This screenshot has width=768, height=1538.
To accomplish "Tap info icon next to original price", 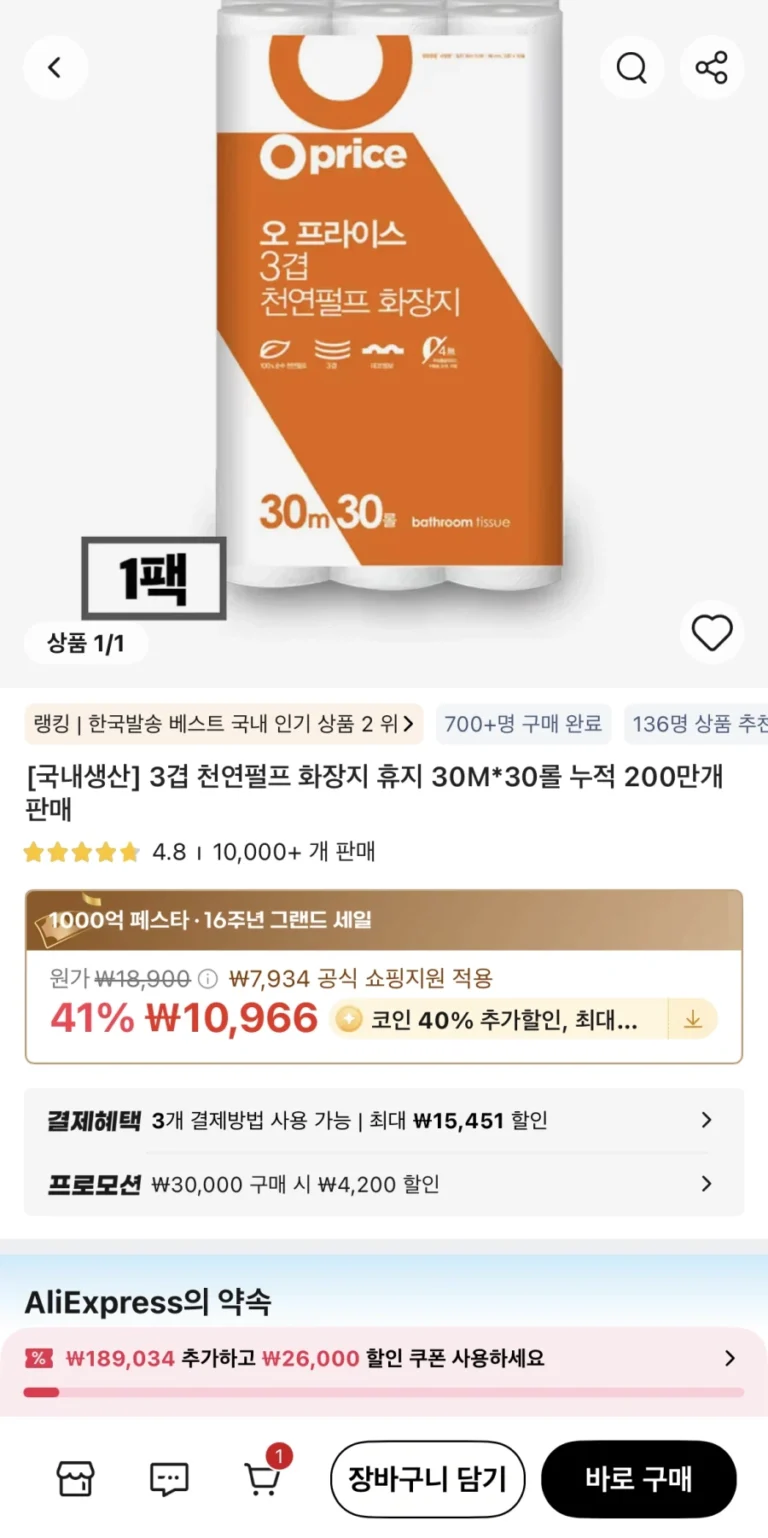I will (x=208, y=978).
